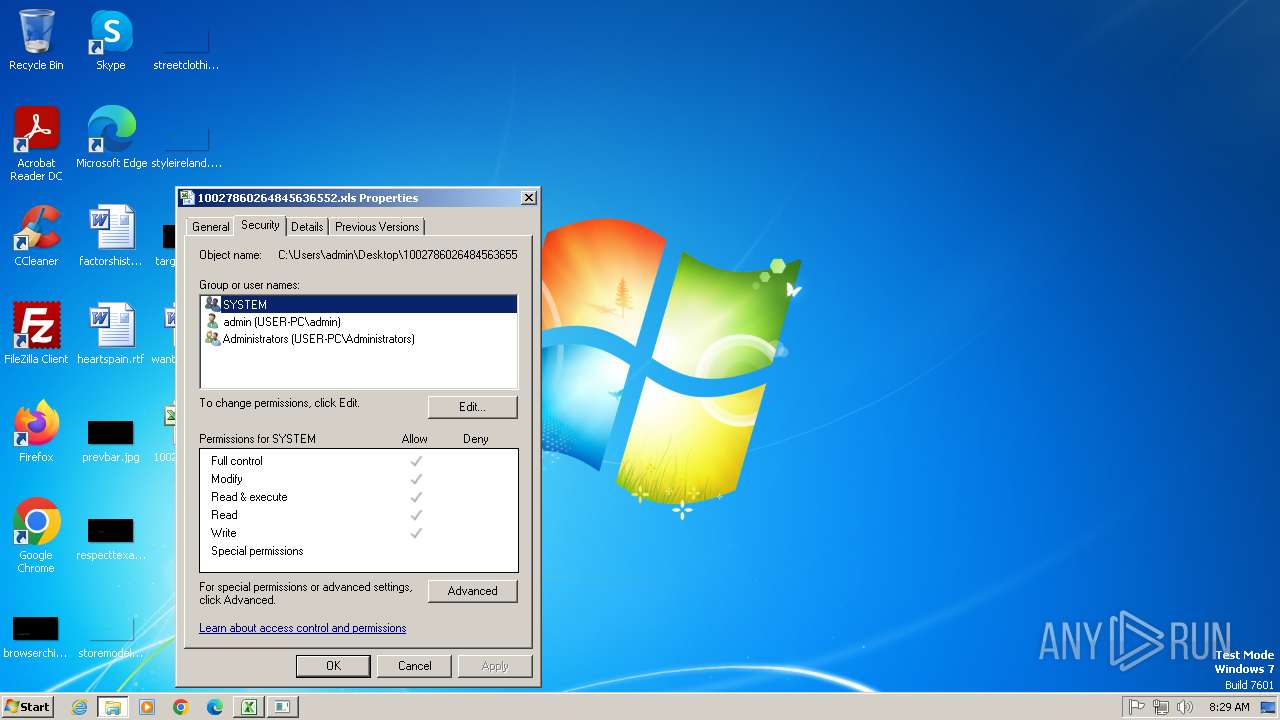
Task: Open Learn about access control link
Action: 302,628
